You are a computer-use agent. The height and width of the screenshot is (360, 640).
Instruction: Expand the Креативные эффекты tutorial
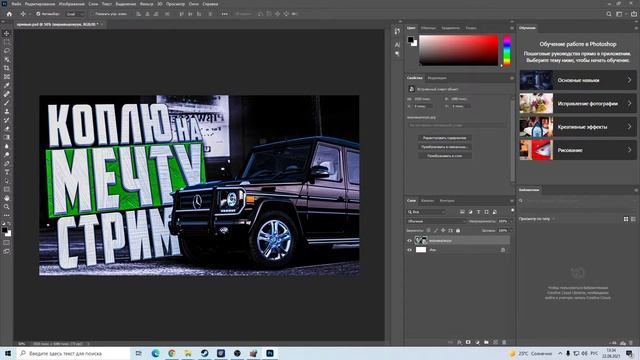point(578,127)
